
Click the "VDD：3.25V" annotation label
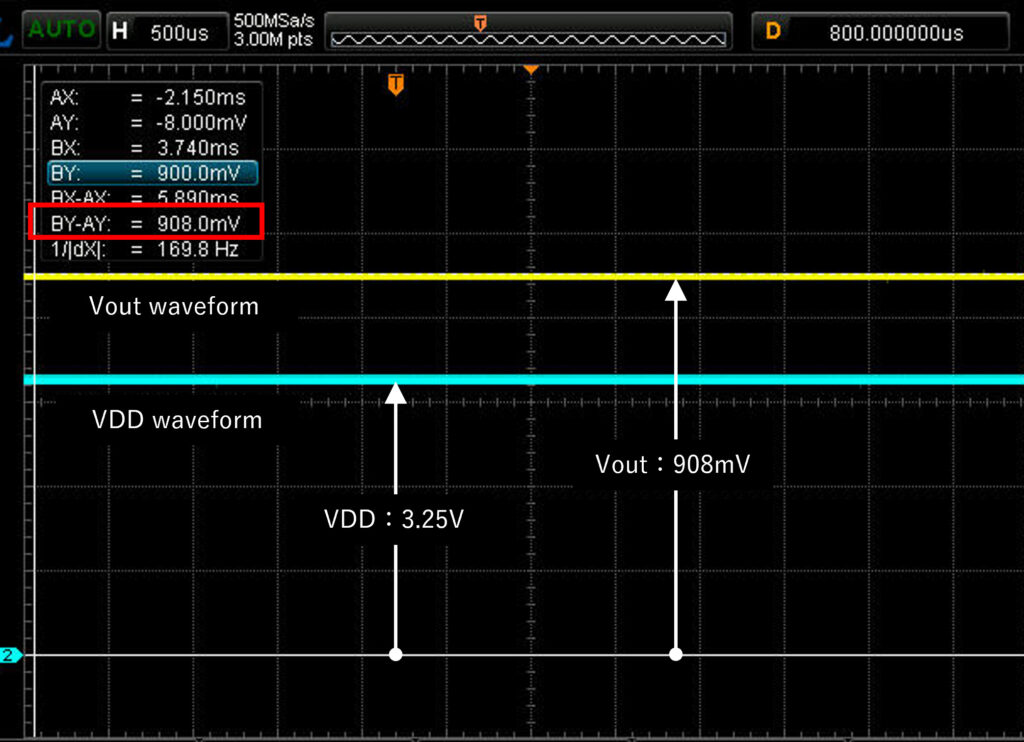pyautogui.click(x=396, y=520)
